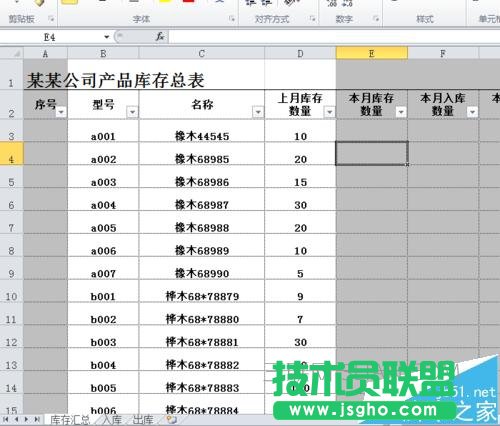This screenshot has height=426, width=500.
Task: Click cell containing b001
Action: [103, 291]
